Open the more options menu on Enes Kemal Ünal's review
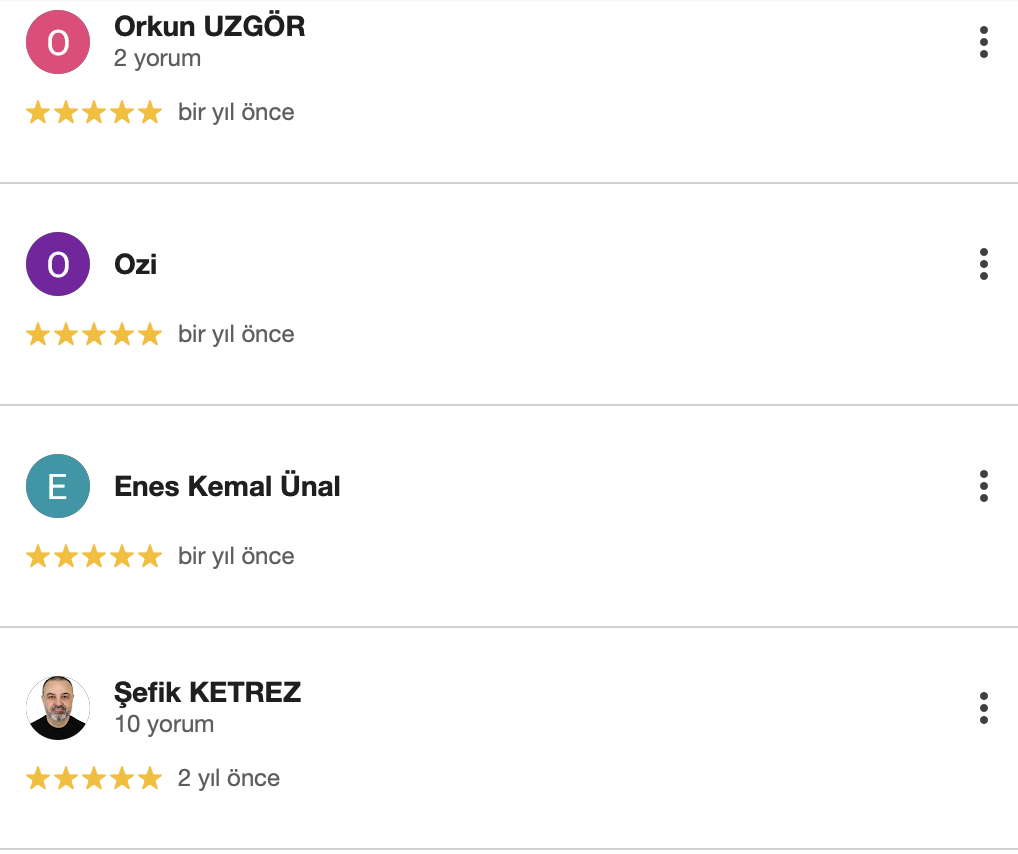 [984, 486]
